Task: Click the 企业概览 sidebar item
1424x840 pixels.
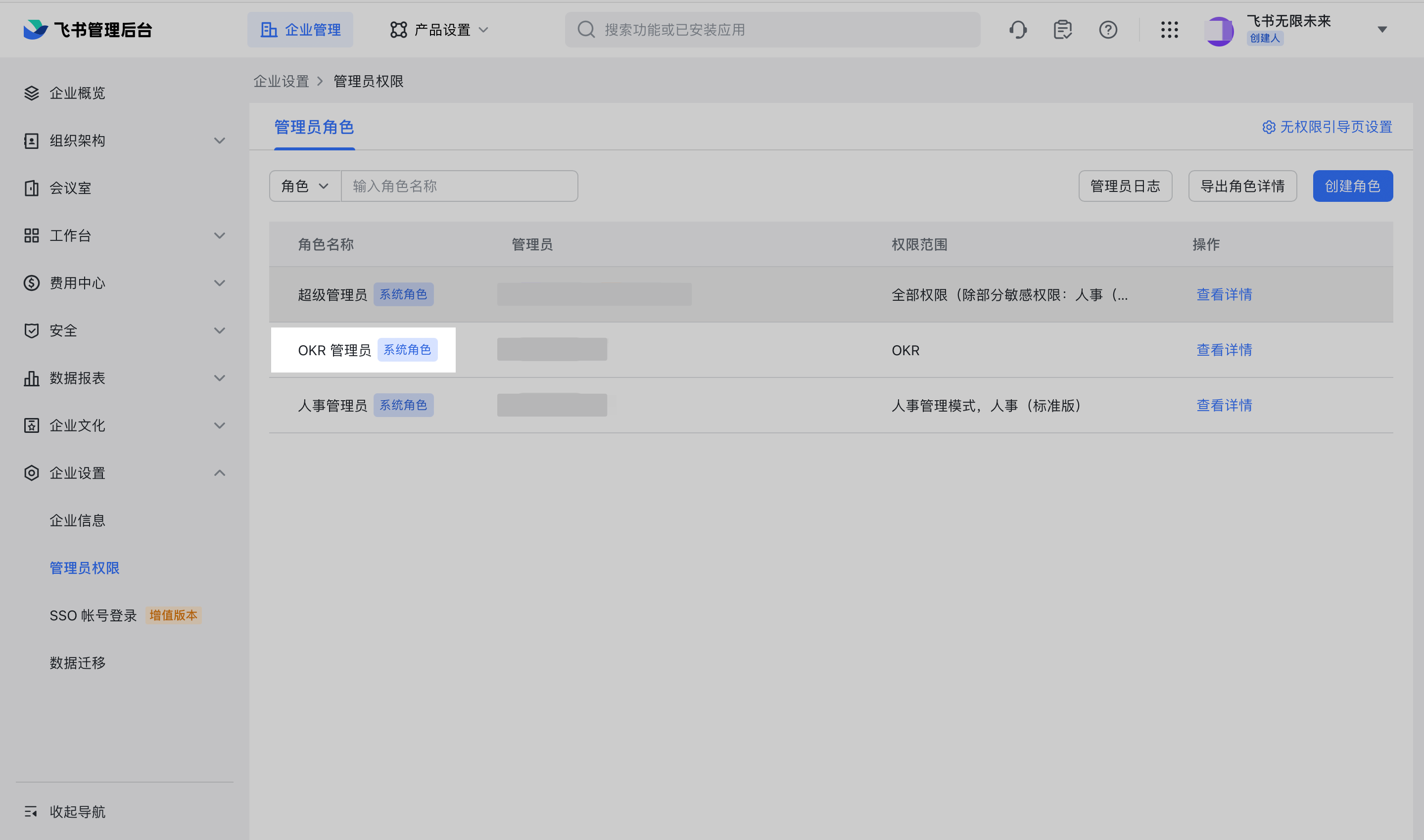Action: coord(78,93)
